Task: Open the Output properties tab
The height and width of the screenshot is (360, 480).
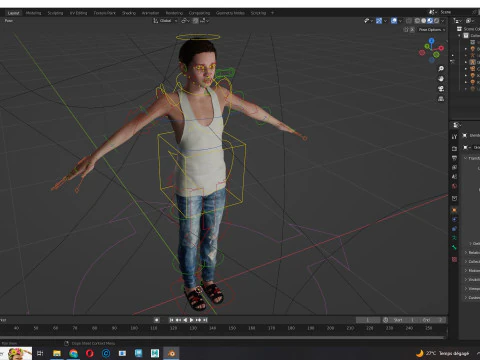Action: point(454,158)
